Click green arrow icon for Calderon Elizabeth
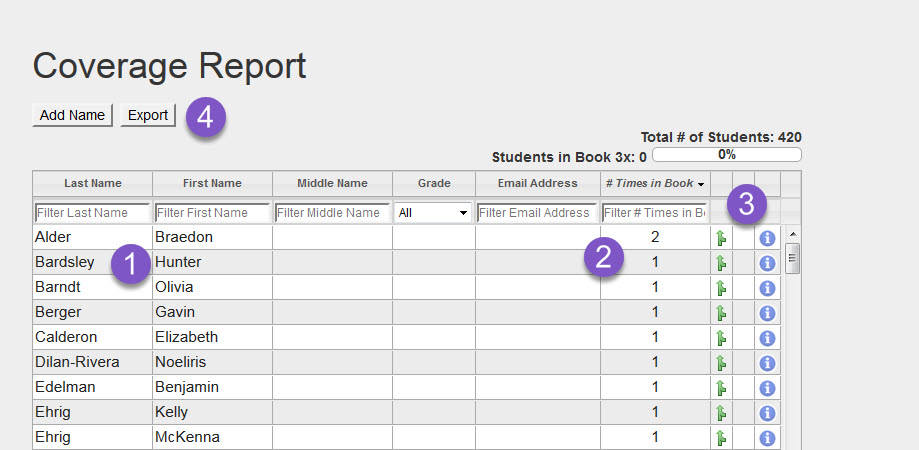919x450 pixels. [721, 338]
